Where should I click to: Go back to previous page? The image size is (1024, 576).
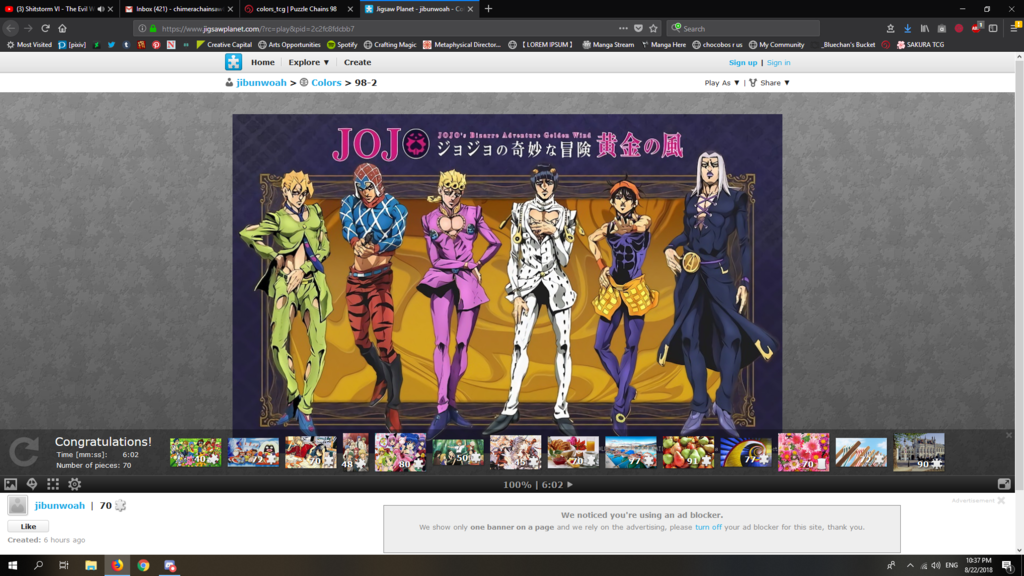10,28
